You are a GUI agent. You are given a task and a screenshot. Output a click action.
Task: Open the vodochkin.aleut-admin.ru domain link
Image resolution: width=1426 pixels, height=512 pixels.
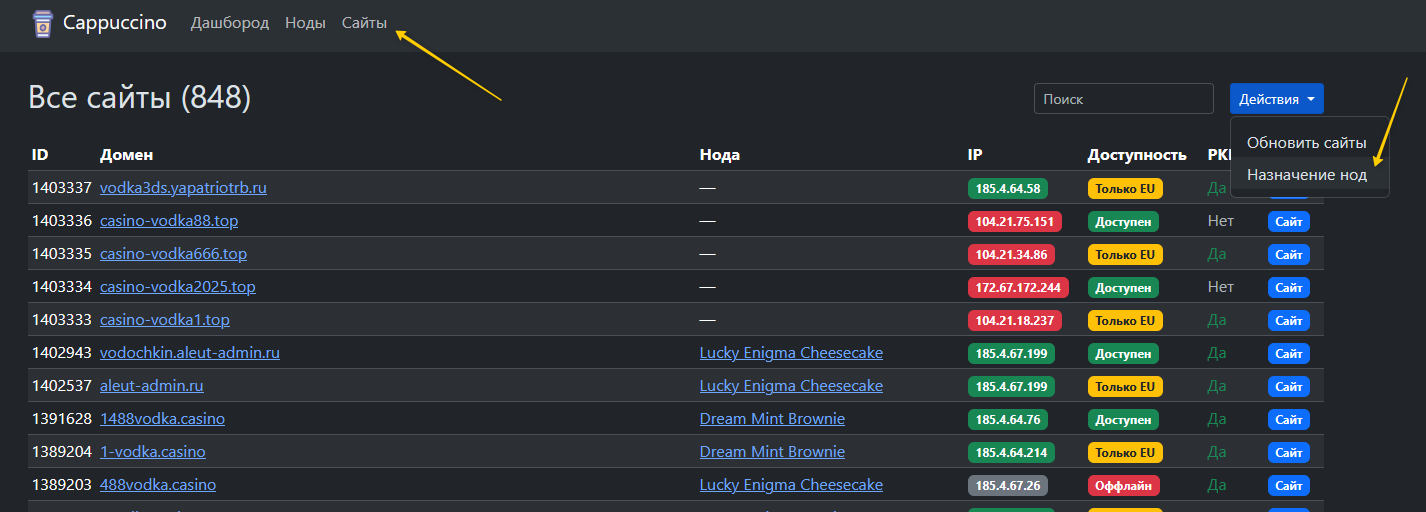190,353
